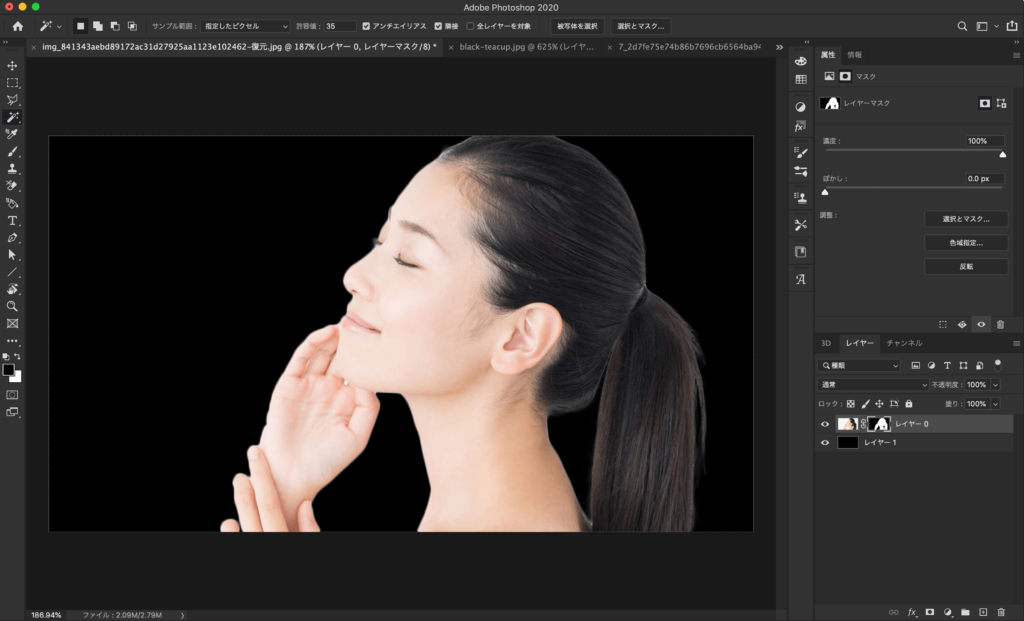Select the Eyedropper tool
The image size is (1024, 621).
(x=12, y=134)
